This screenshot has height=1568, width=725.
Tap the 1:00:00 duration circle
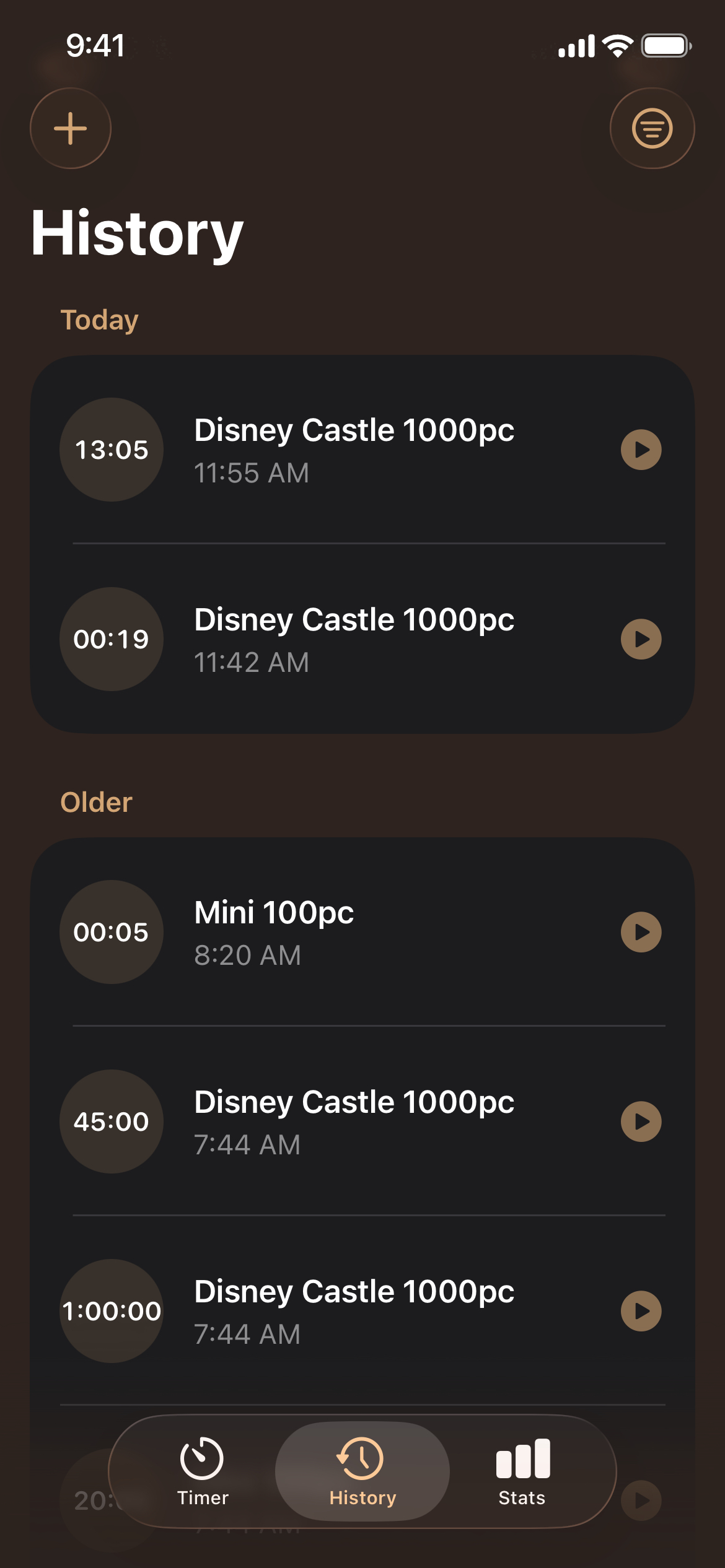pos(112,1311)
